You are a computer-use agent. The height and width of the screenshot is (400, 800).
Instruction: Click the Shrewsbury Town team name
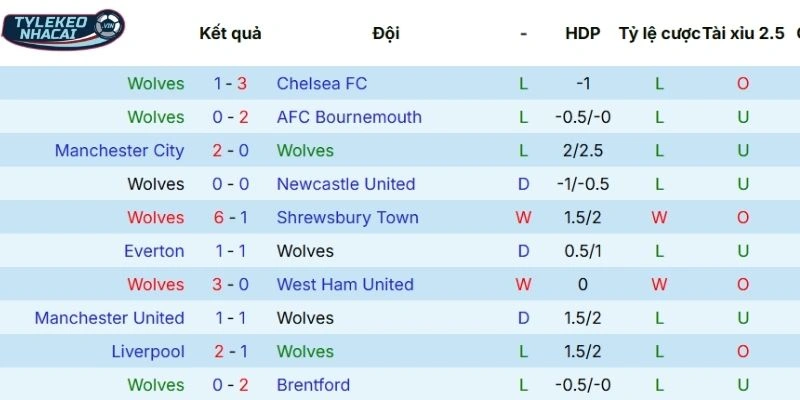(347, 218)
